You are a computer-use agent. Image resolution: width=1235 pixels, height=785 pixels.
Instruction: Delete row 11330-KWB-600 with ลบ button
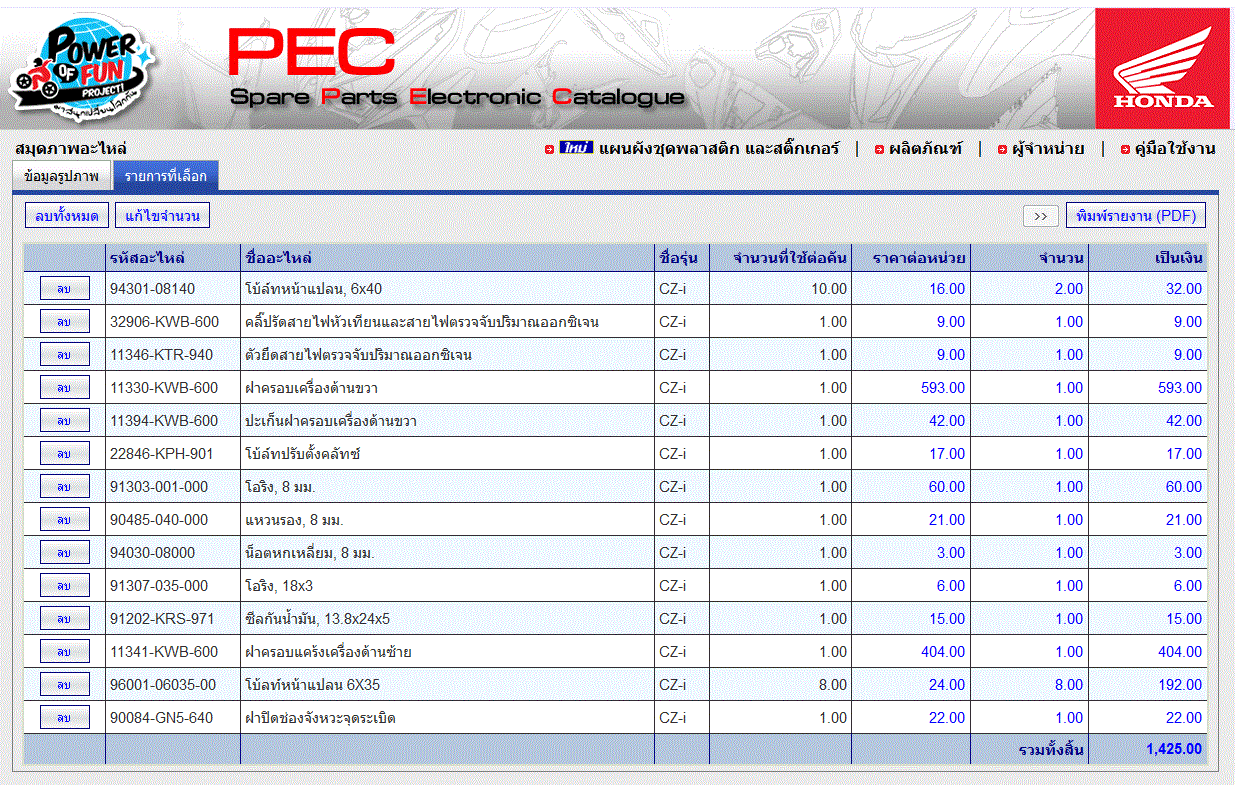coord(64,388)
